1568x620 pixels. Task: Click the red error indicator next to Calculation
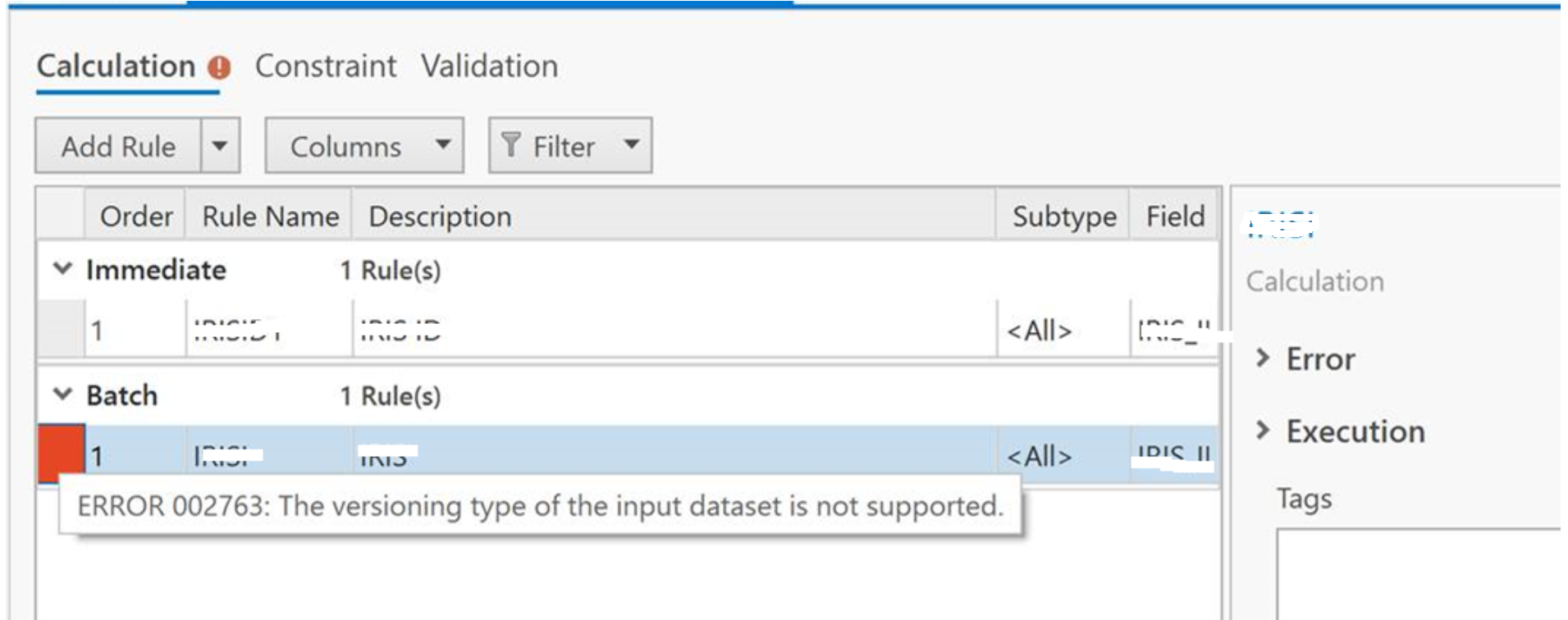click(218, 67)
